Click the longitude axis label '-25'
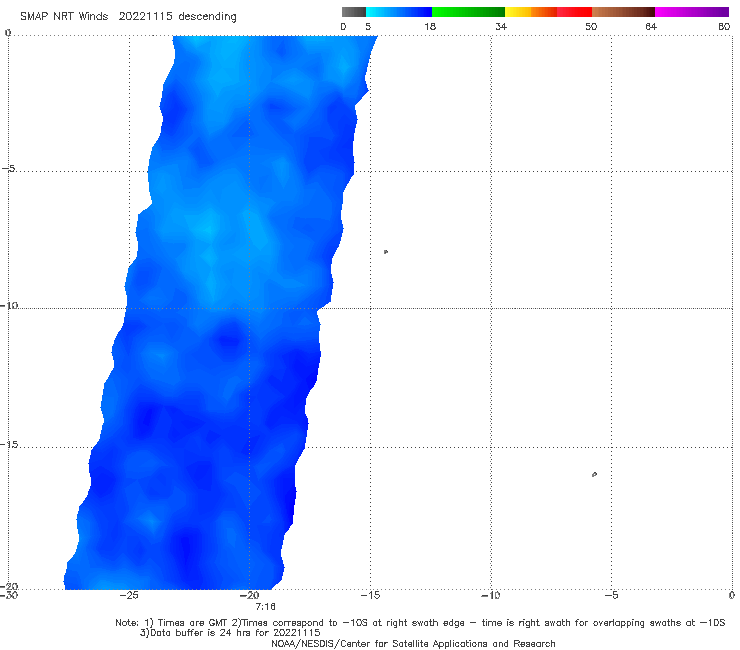Viewport: 740px width, 650px height. 129,595
